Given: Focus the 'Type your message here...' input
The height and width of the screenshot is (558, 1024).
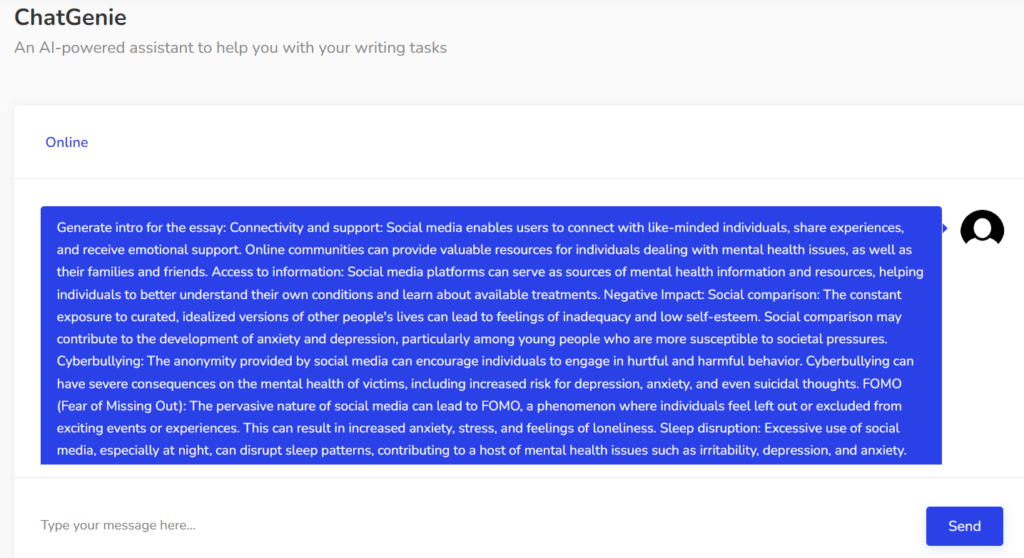Looking at the screenshot, I should tap(470, 525).
